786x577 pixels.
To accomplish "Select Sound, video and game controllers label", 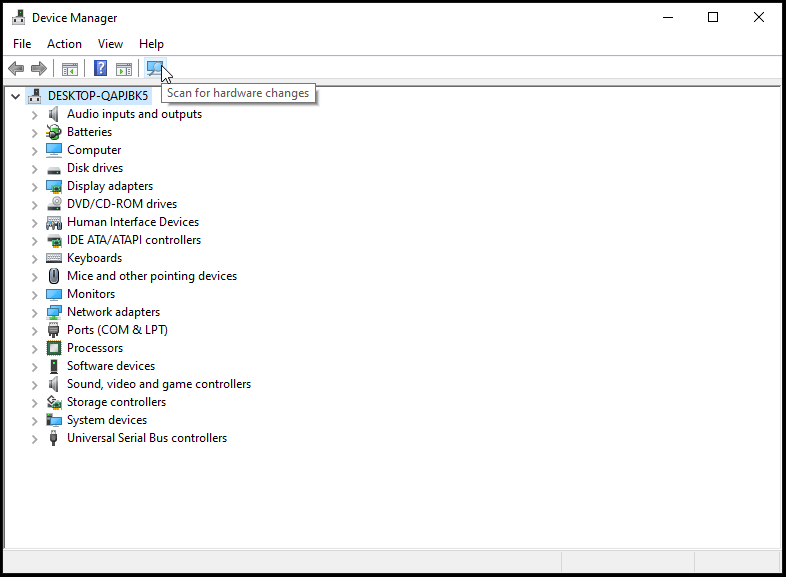I will (x=159, y=384).
